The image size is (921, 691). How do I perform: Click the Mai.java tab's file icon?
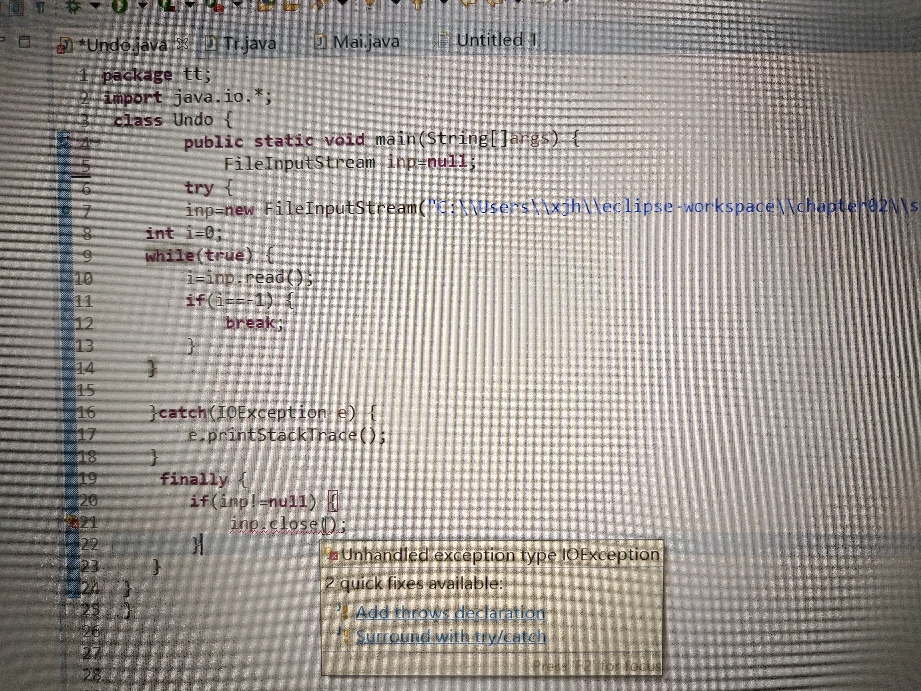320,41
